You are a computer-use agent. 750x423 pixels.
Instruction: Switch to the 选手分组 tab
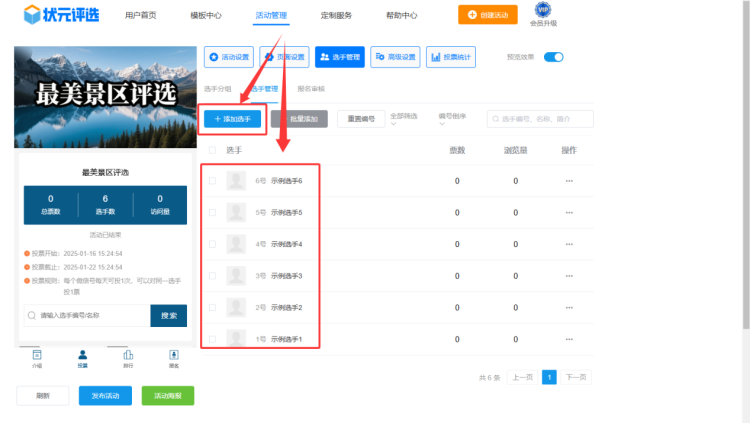coord(217,89)
